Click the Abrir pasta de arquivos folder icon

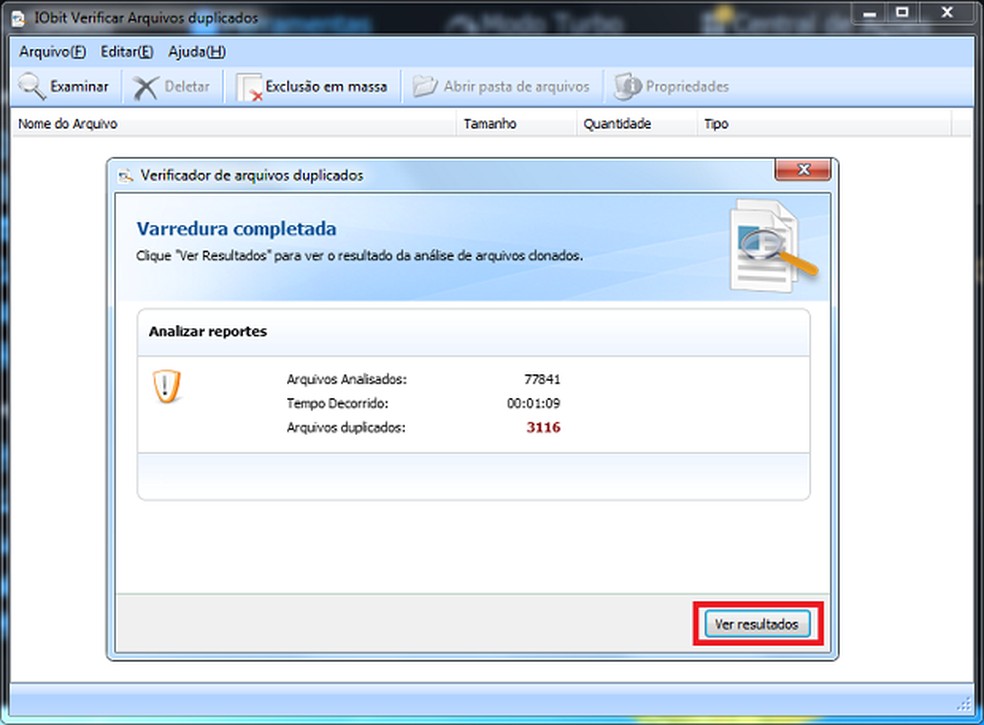pyautogui.click(x=425, y=87)
